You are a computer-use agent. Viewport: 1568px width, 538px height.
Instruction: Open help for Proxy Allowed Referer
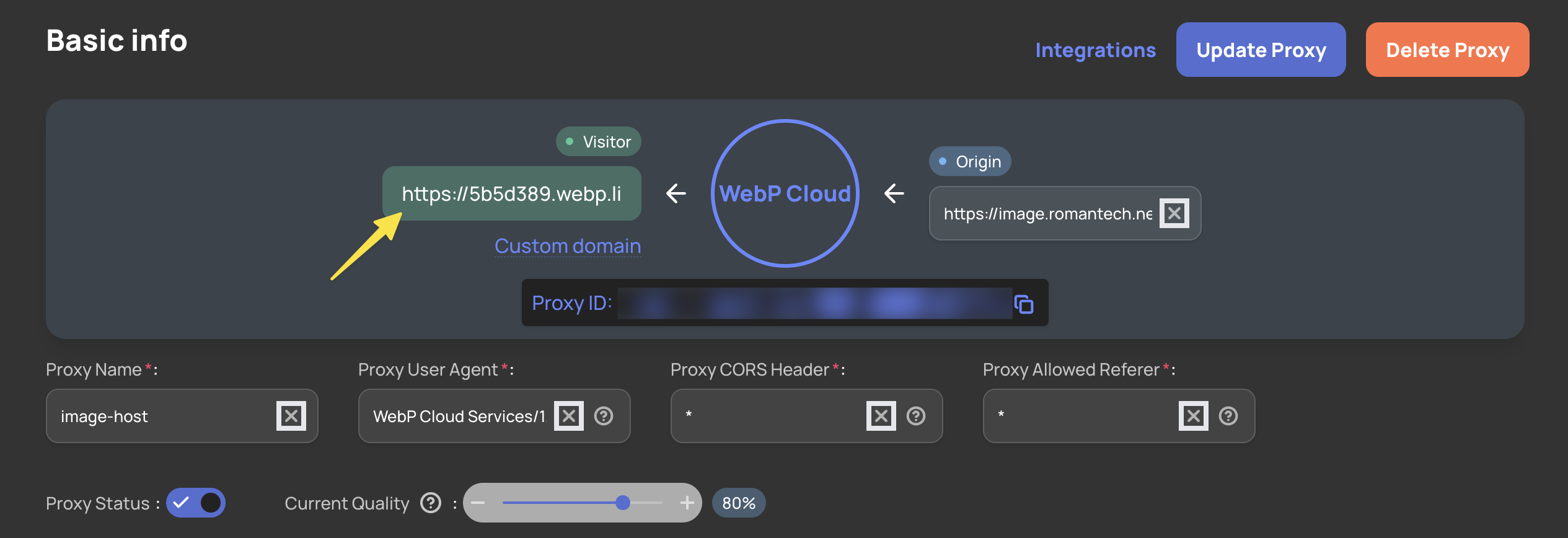[x=1228, y=416]
